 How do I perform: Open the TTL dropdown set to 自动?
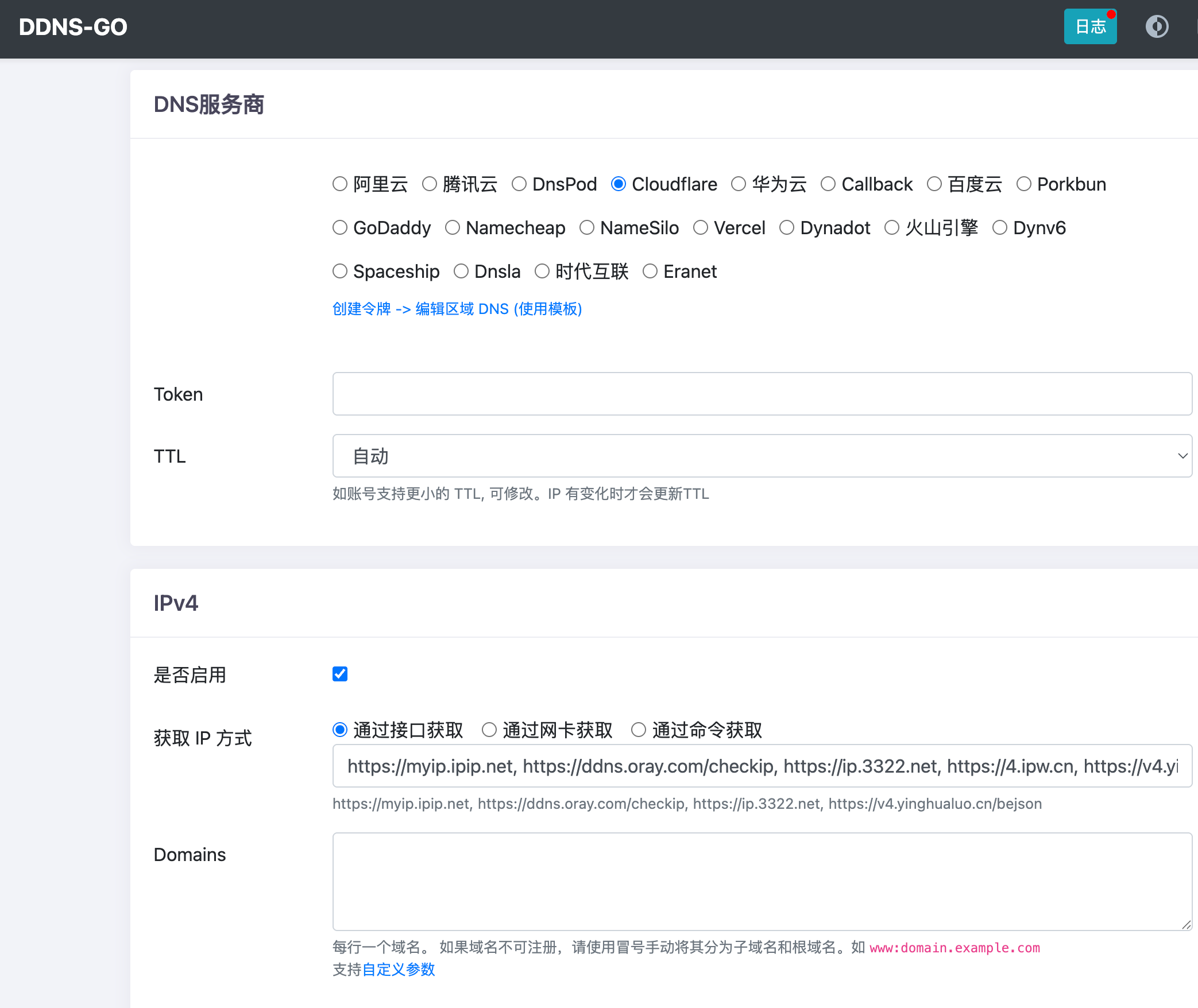point(762,456)
